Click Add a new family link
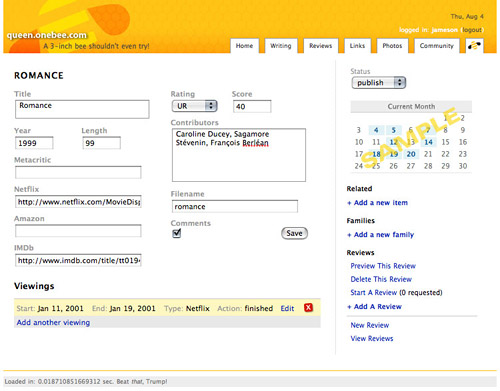Screen dimensions: 500x391 [380, 235]
